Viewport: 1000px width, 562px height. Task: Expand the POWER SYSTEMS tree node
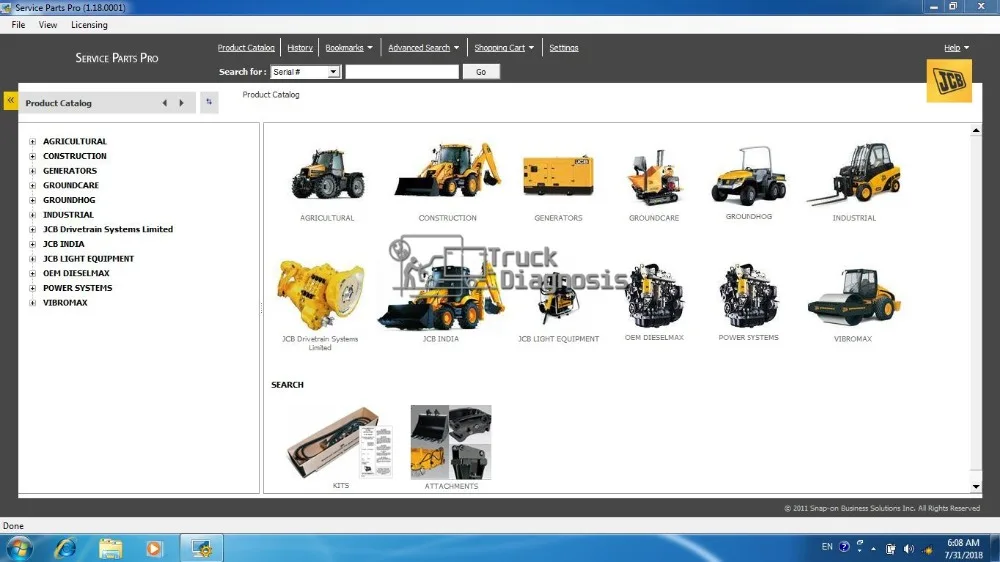point(33,288)
